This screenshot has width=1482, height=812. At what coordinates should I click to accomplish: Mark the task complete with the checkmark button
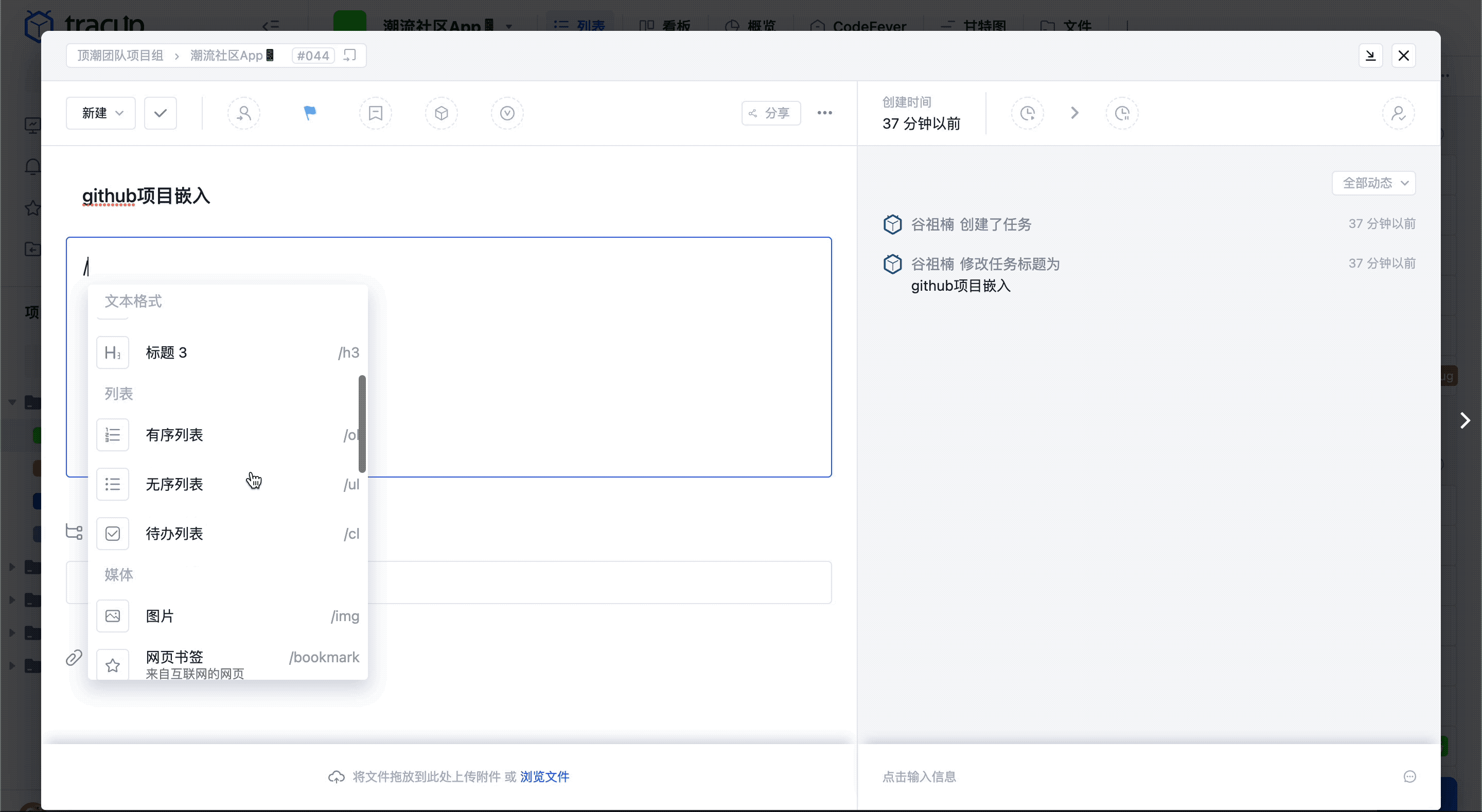point(160,113)
